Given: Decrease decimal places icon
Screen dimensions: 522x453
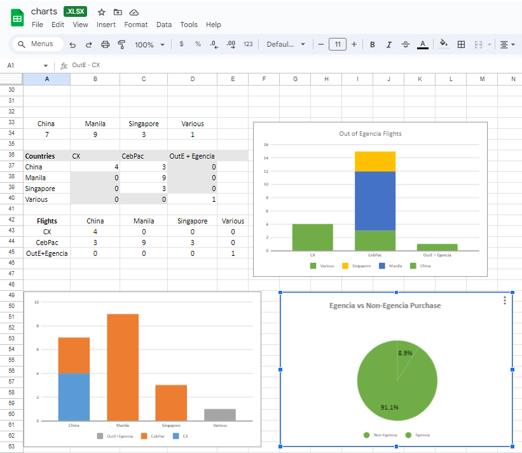Looking at the screenshot, I should click(214, 44).
